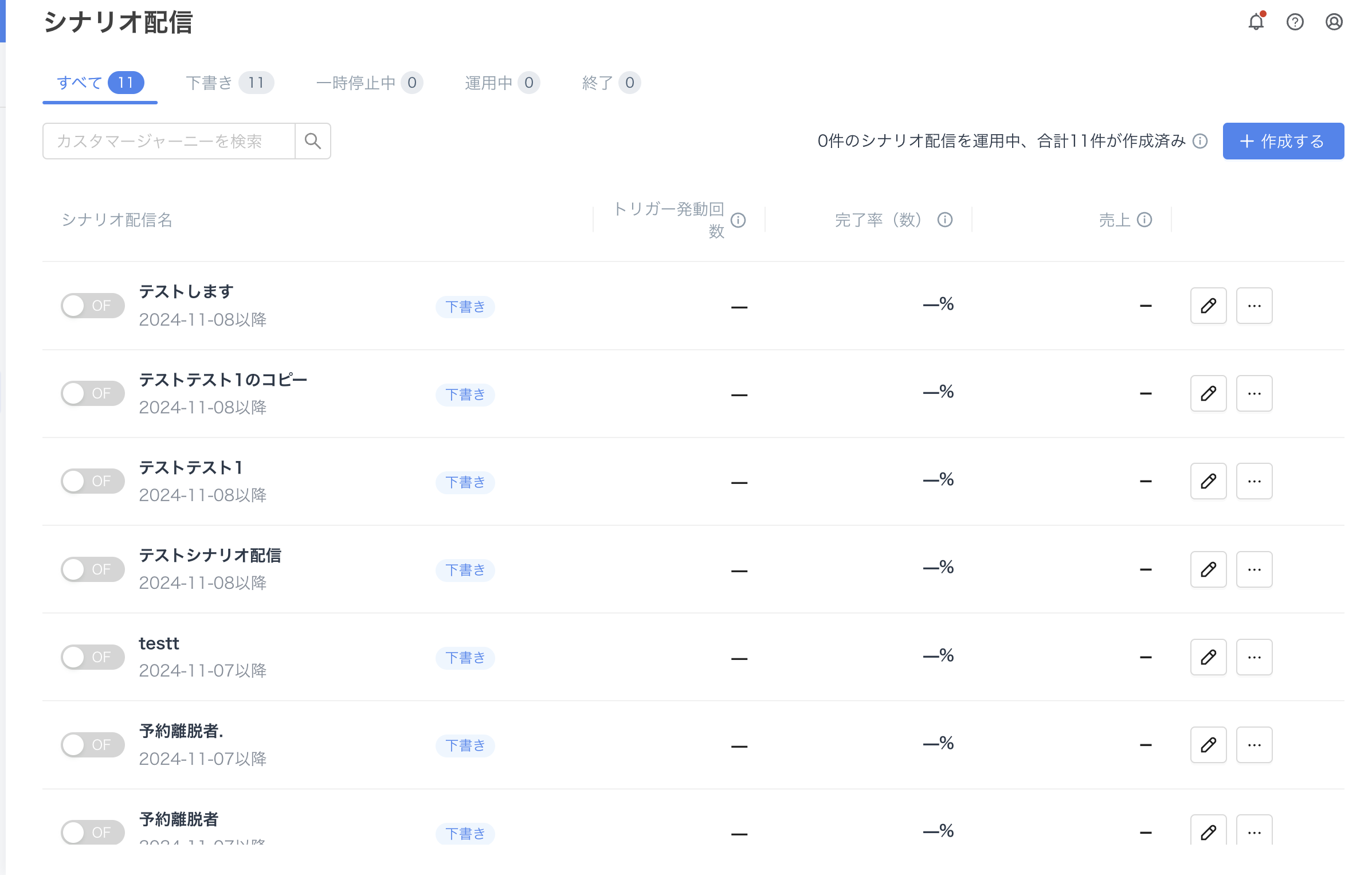
Task: Enable the テストシナリオ配信 toggle switch
Action: (92, 569)
